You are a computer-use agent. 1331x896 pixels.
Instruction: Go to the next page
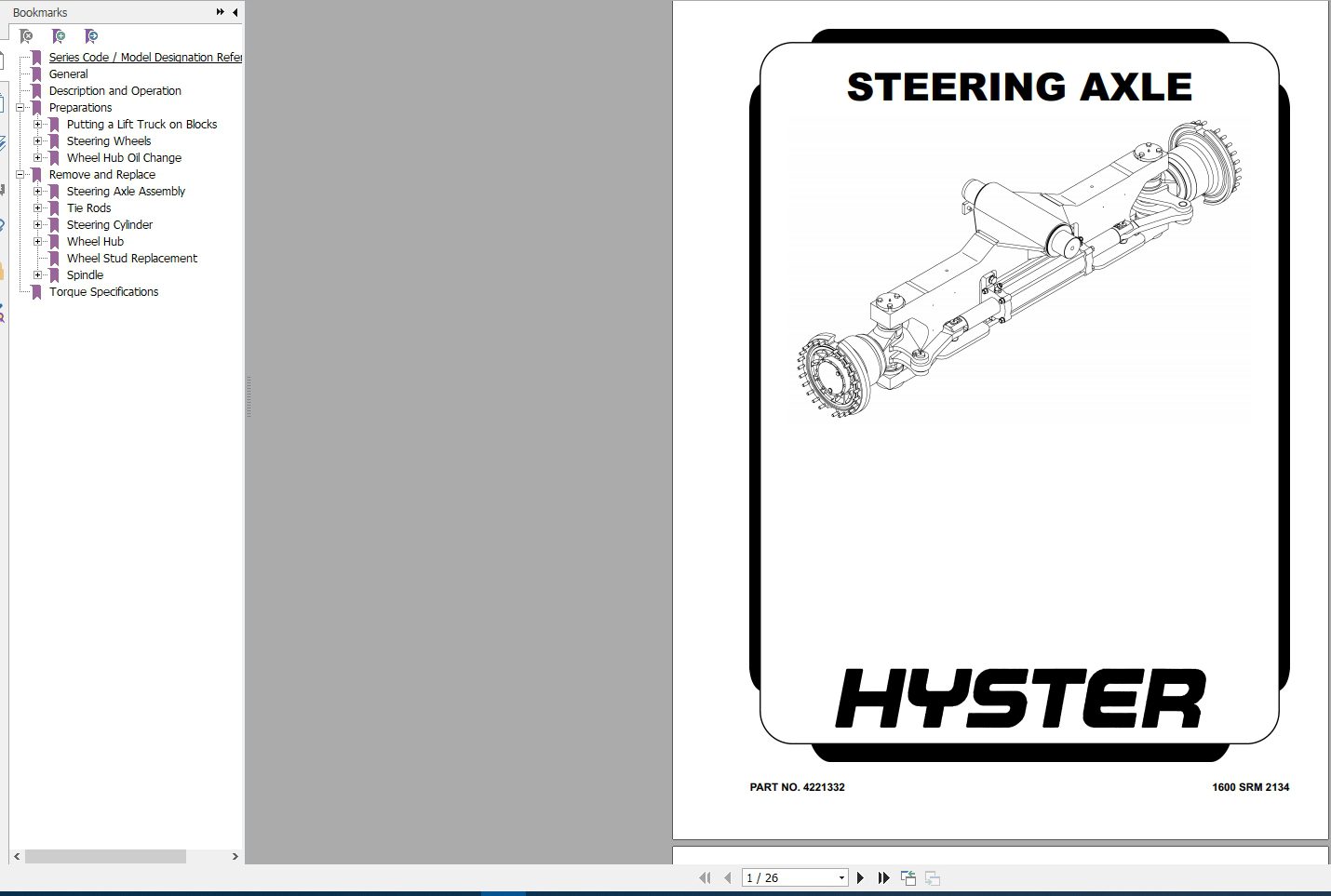pyautogui.click(x=860, y=877)
